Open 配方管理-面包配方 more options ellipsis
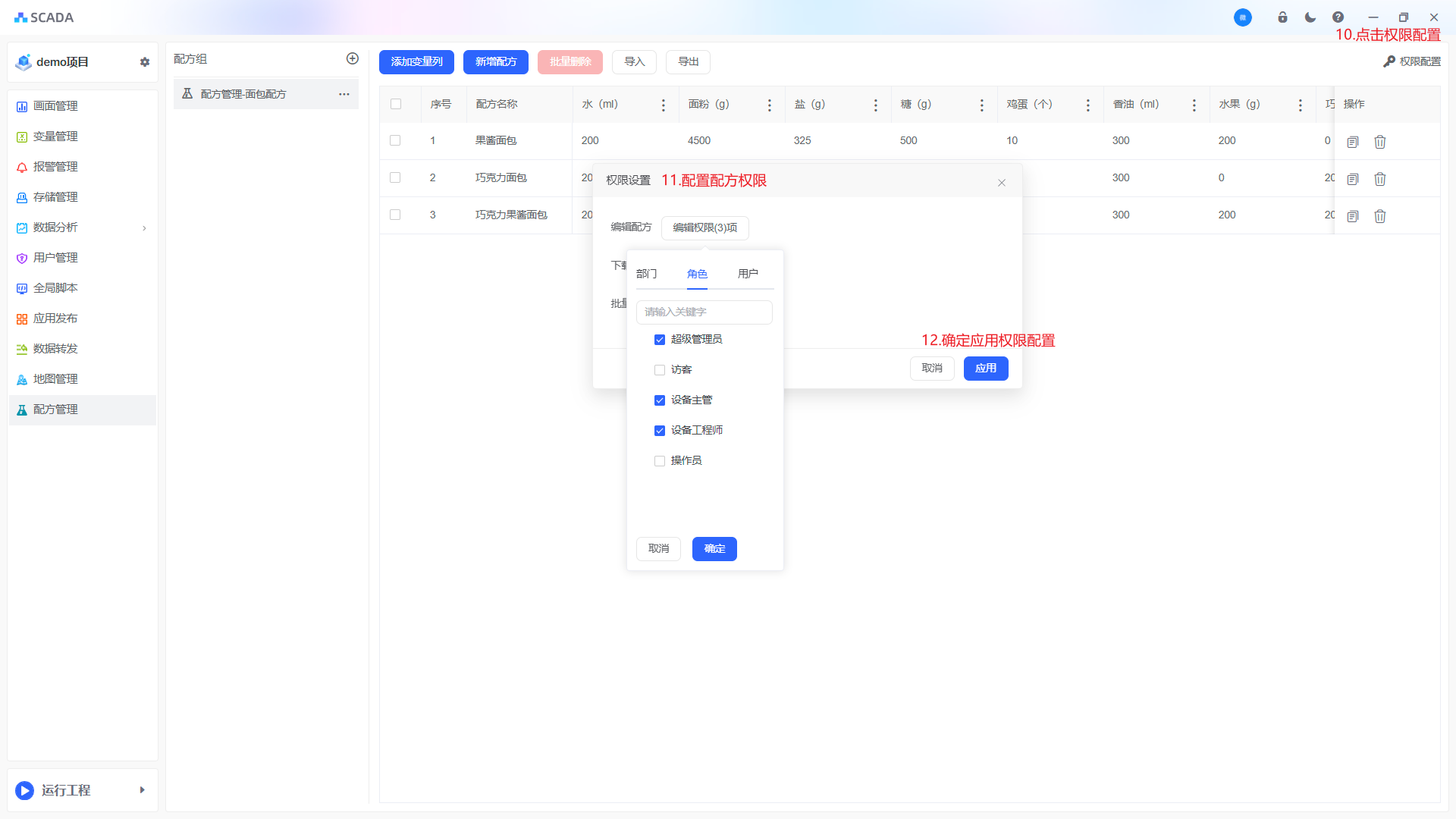Viewport: 1456px width, 819px height. [x=344, y=94]
